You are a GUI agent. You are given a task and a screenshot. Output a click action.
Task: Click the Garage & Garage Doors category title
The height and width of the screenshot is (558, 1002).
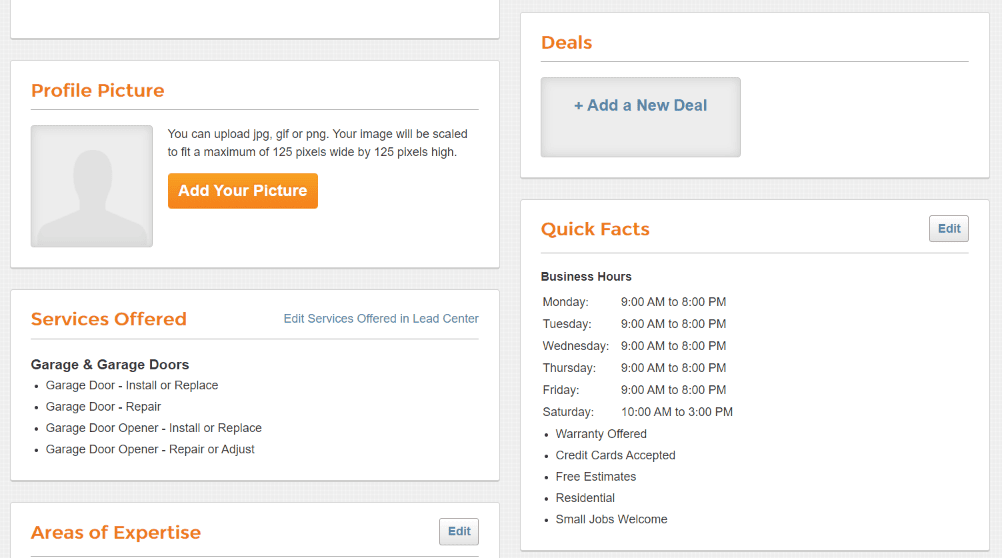110,364
